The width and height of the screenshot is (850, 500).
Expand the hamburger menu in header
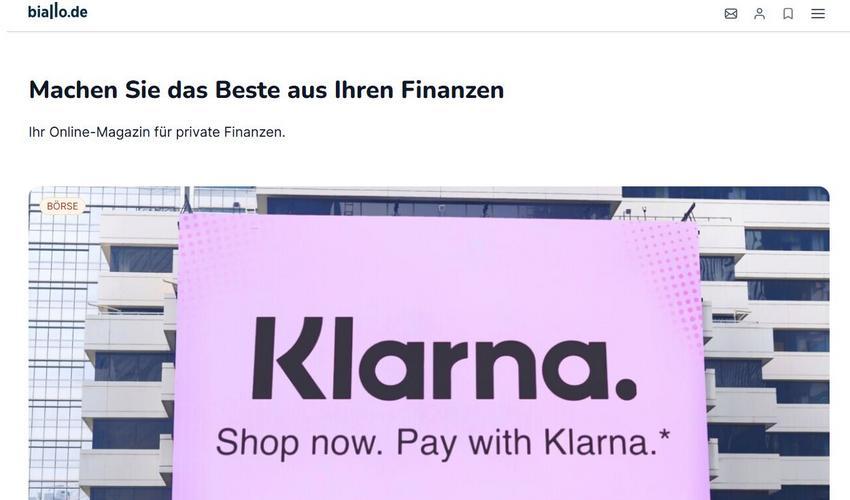pos(818,14)
